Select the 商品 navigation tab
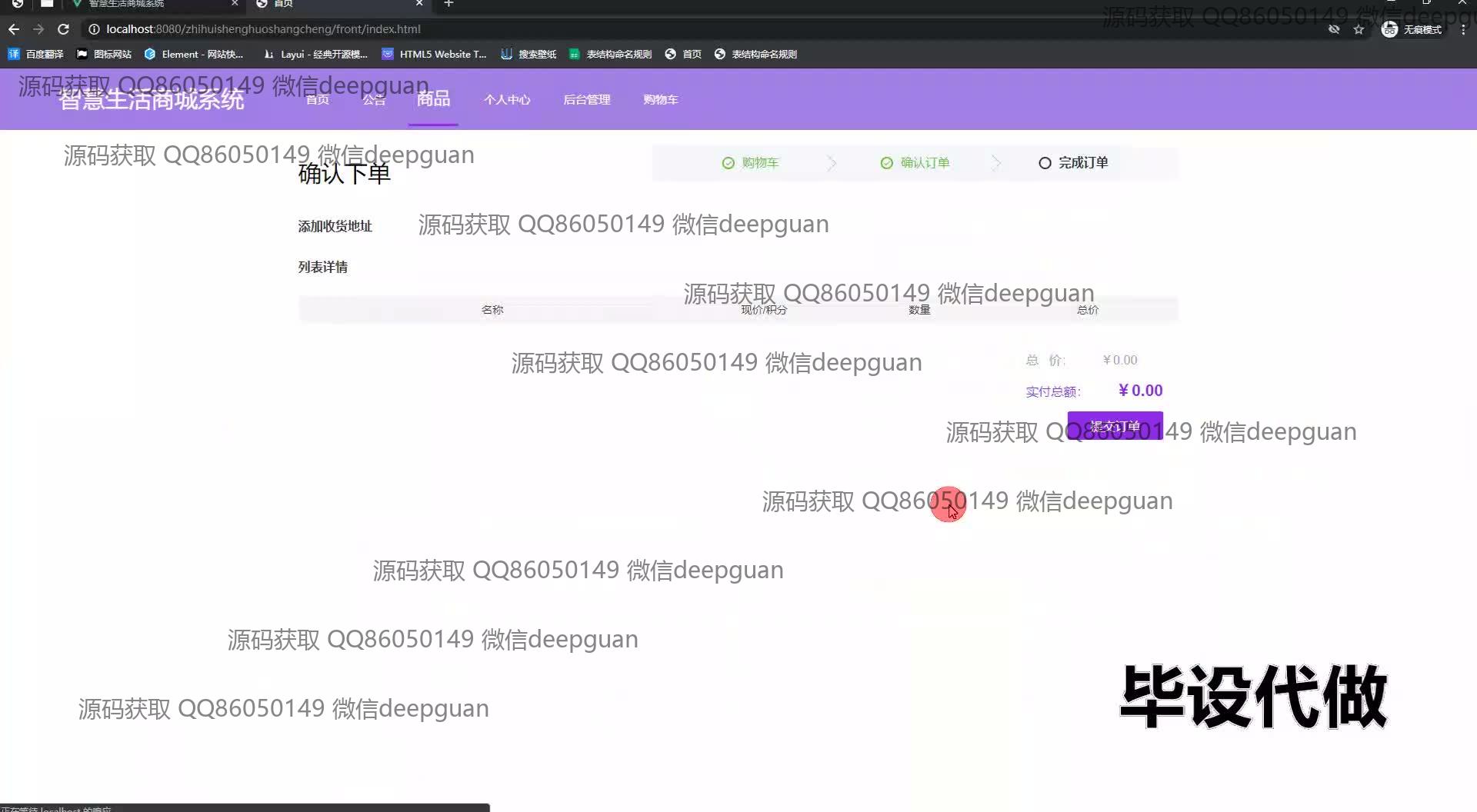1477x812 pixels. [x=433, y=98]
